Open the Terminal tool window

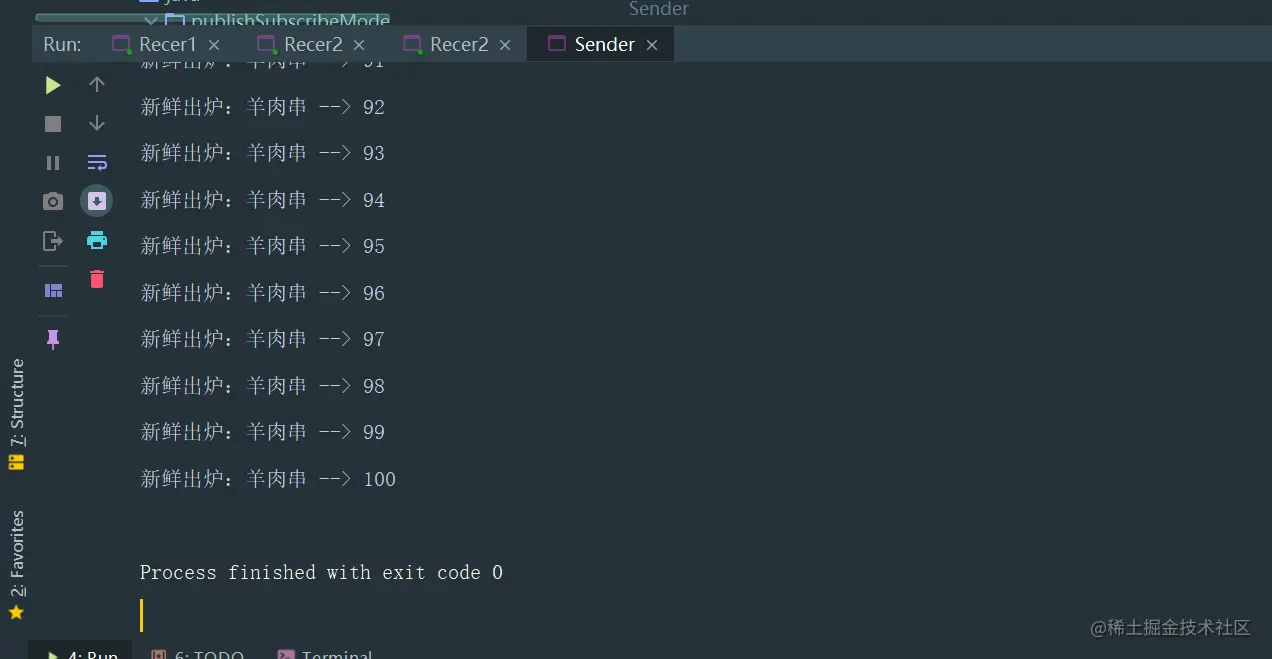tap(325, 655)
